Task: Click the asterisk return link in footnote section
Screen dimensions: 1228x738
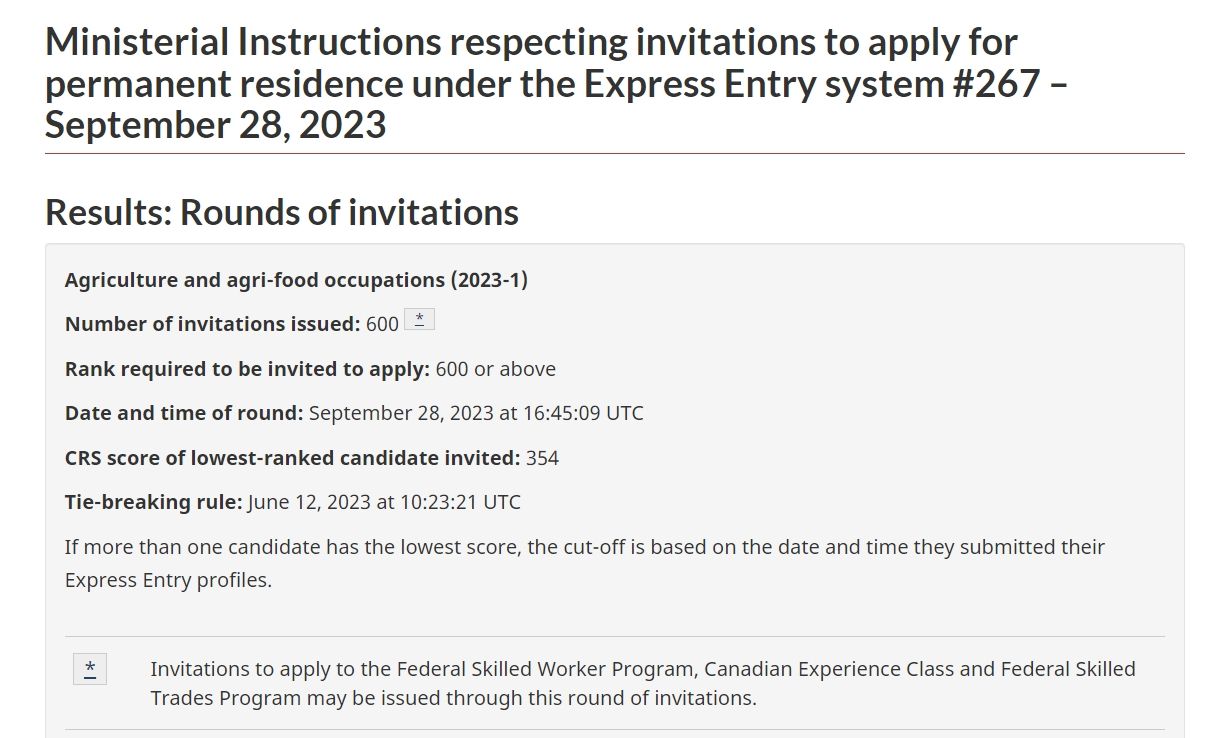Action: coord(90,669)
